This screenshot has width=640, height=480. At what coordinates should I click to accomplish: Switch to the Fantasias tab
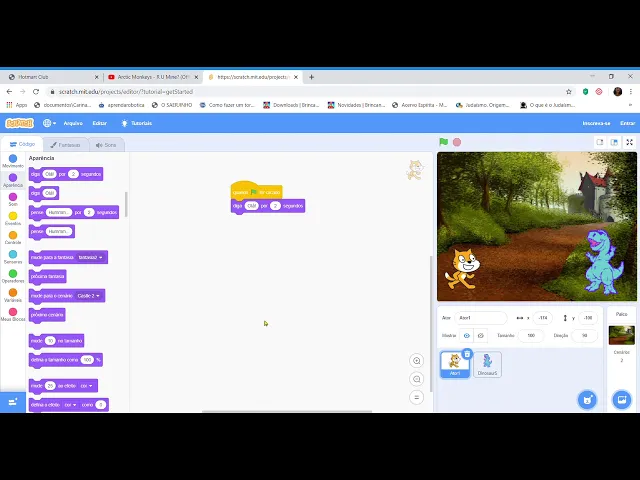click(x=65, y=145)
